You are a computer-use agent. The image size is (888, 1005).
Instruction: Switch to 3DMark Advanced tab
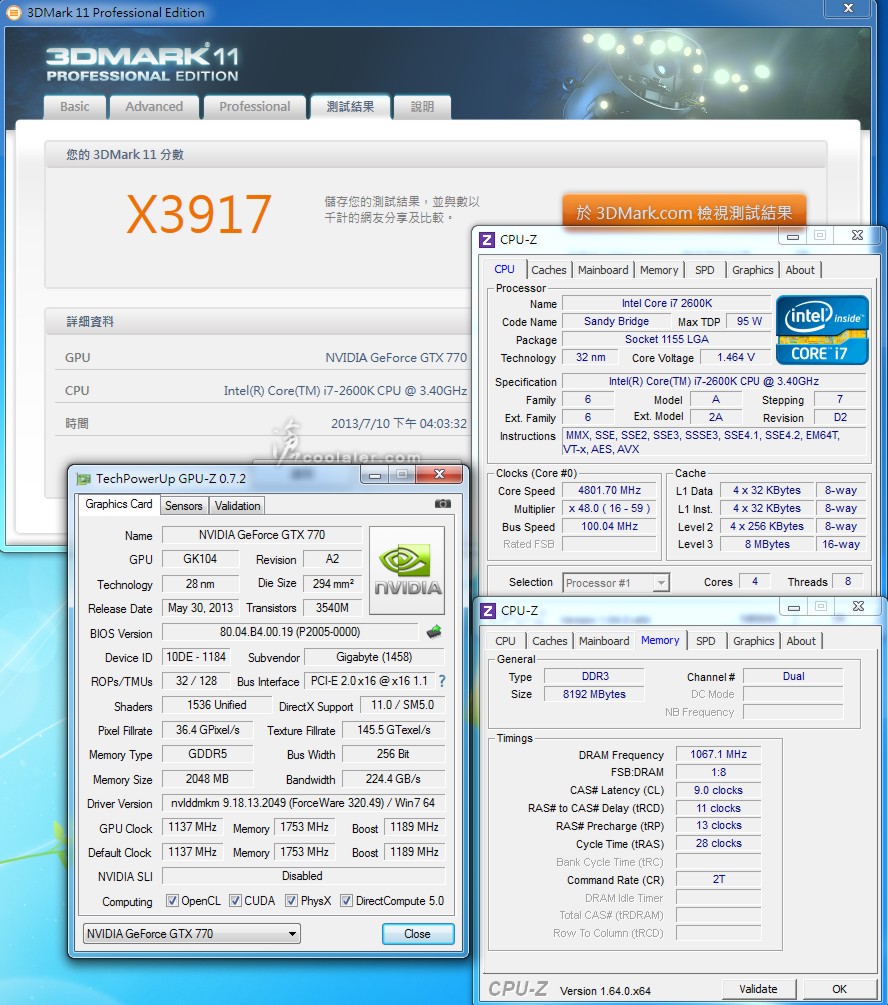[x=154, y=106]
